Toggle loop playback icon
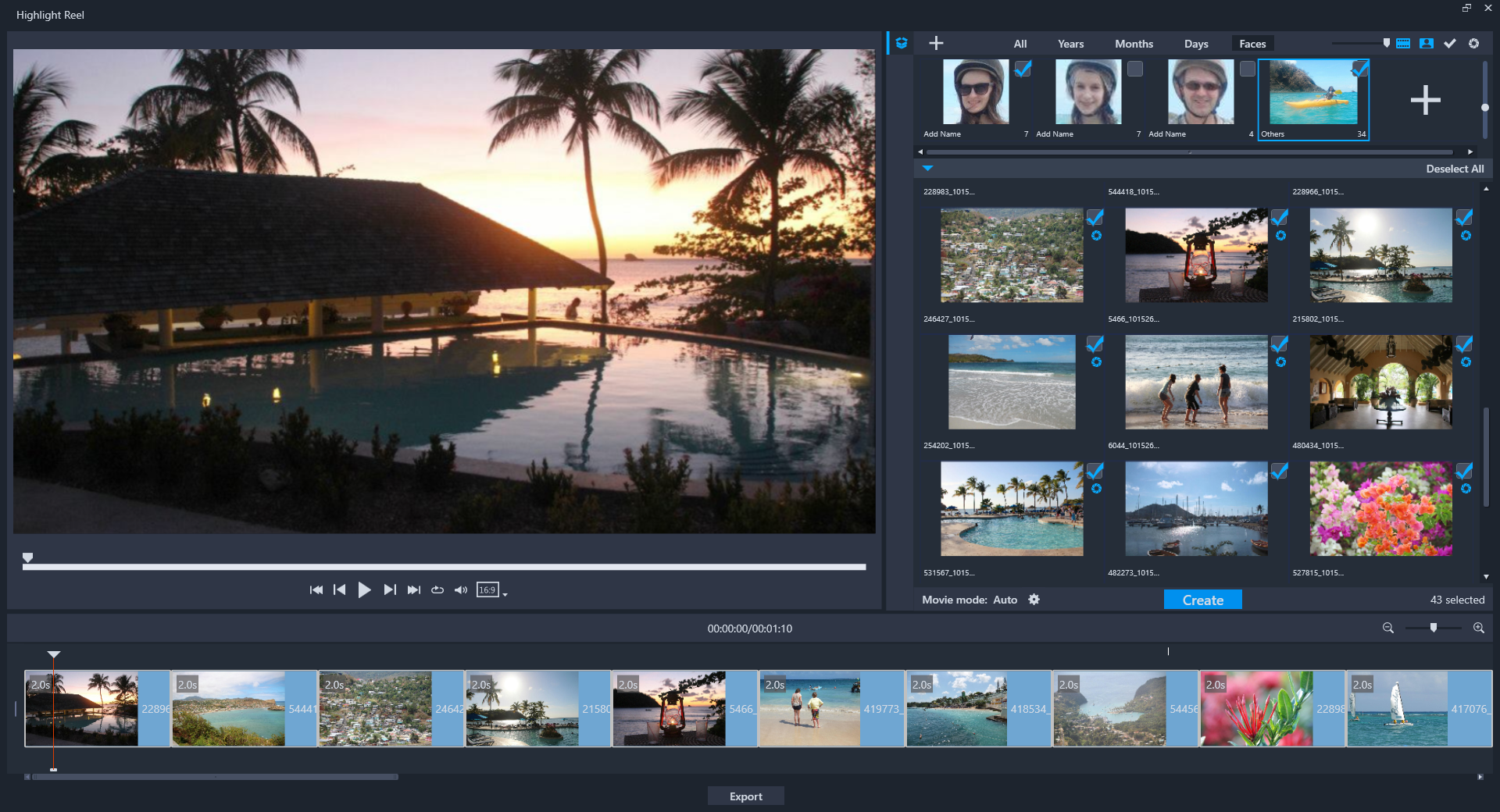1500x812 pixels. pos(437,590)
